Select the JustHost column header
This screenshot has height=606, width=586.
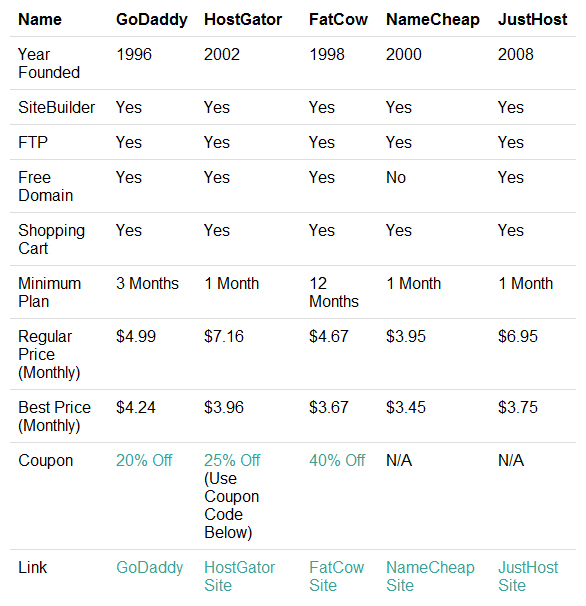532,19
